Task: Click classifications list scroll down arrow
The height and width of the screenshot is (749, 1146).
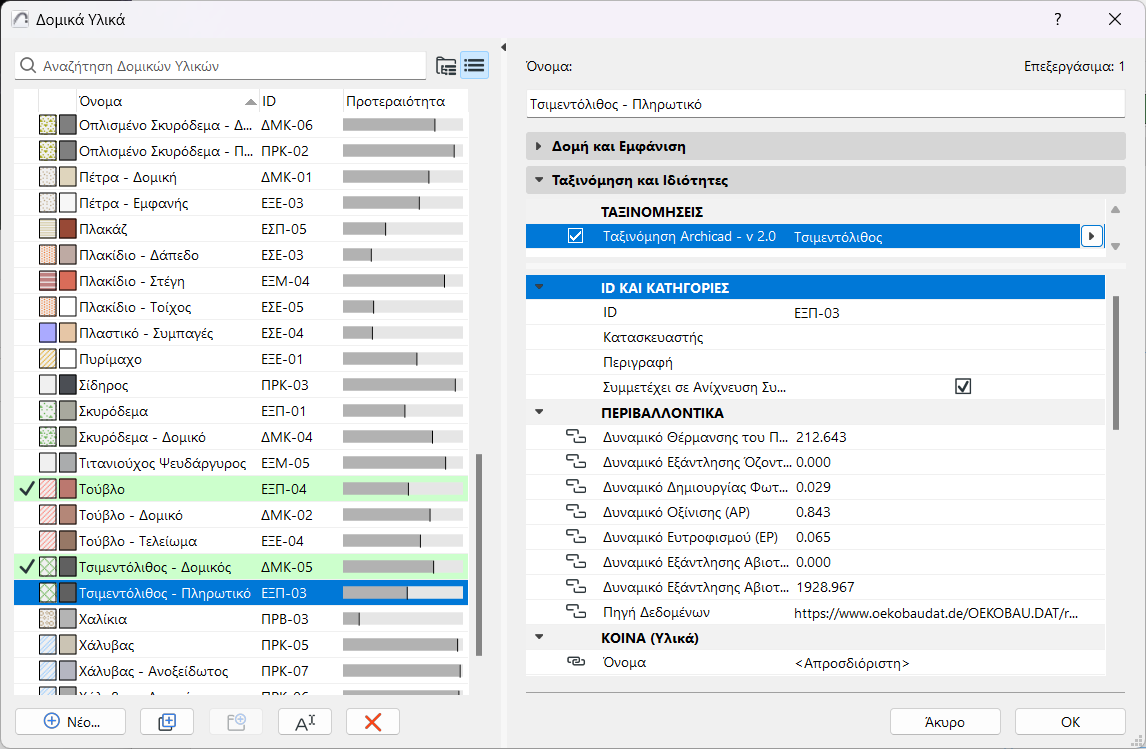Action: tap(1115, 246)
